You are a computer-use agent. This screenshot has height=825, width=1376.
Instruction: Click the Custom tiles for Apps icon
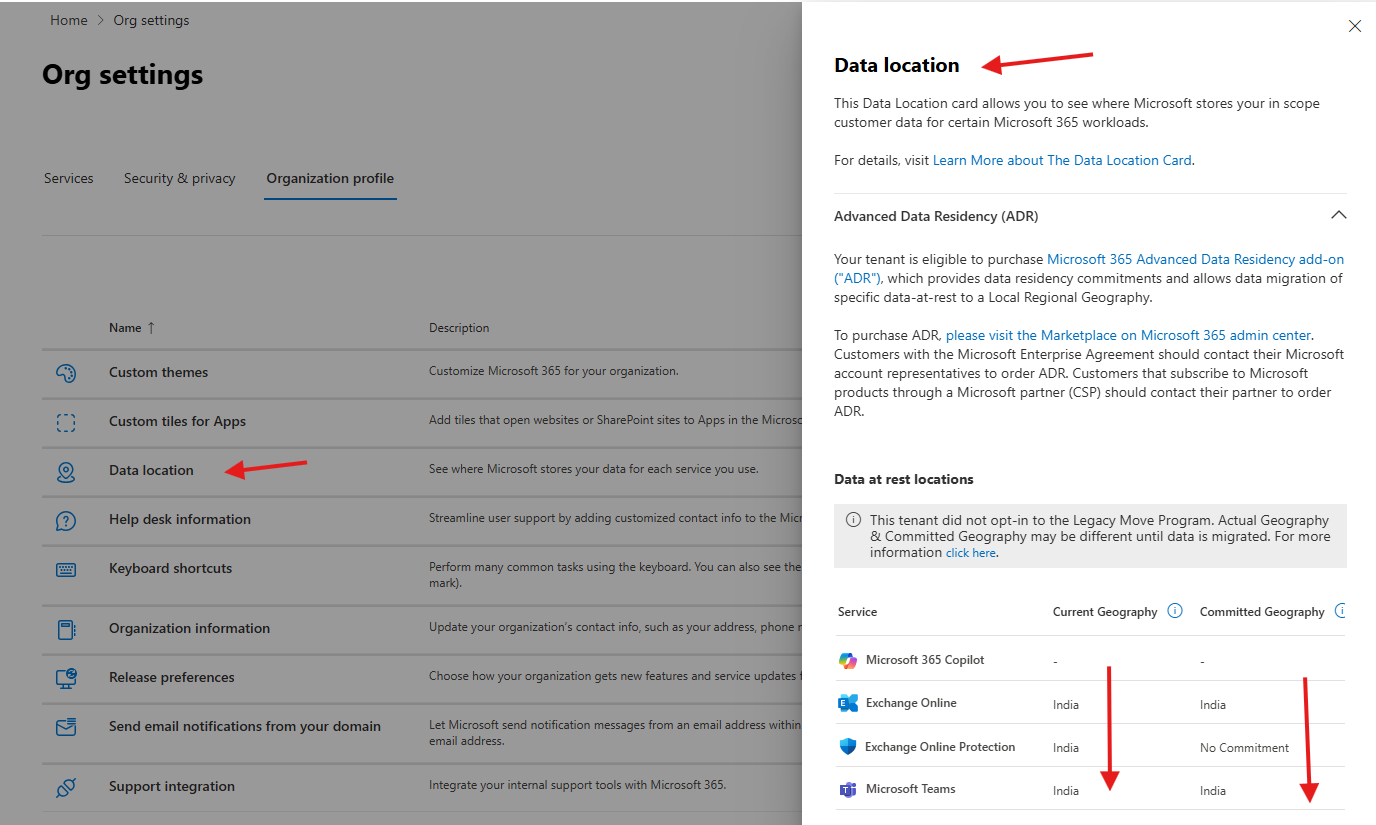(x=66, y=422)
